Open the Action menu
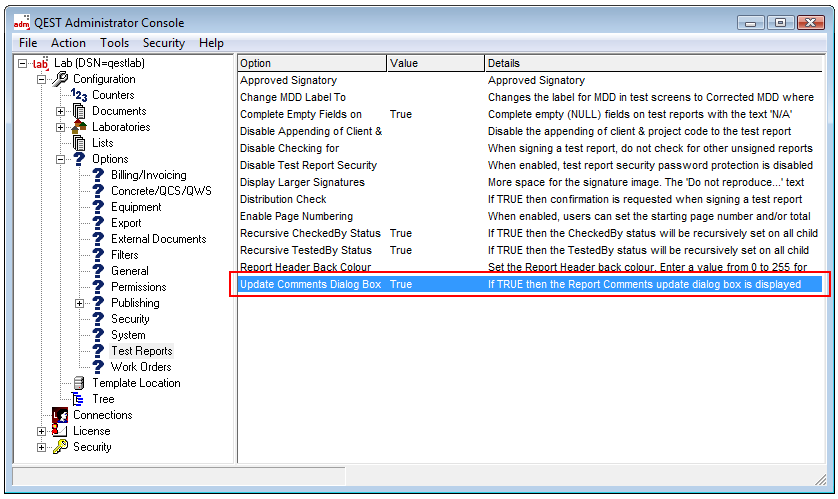The width and height of the screenshot is (838, 499). pos(68,43)
